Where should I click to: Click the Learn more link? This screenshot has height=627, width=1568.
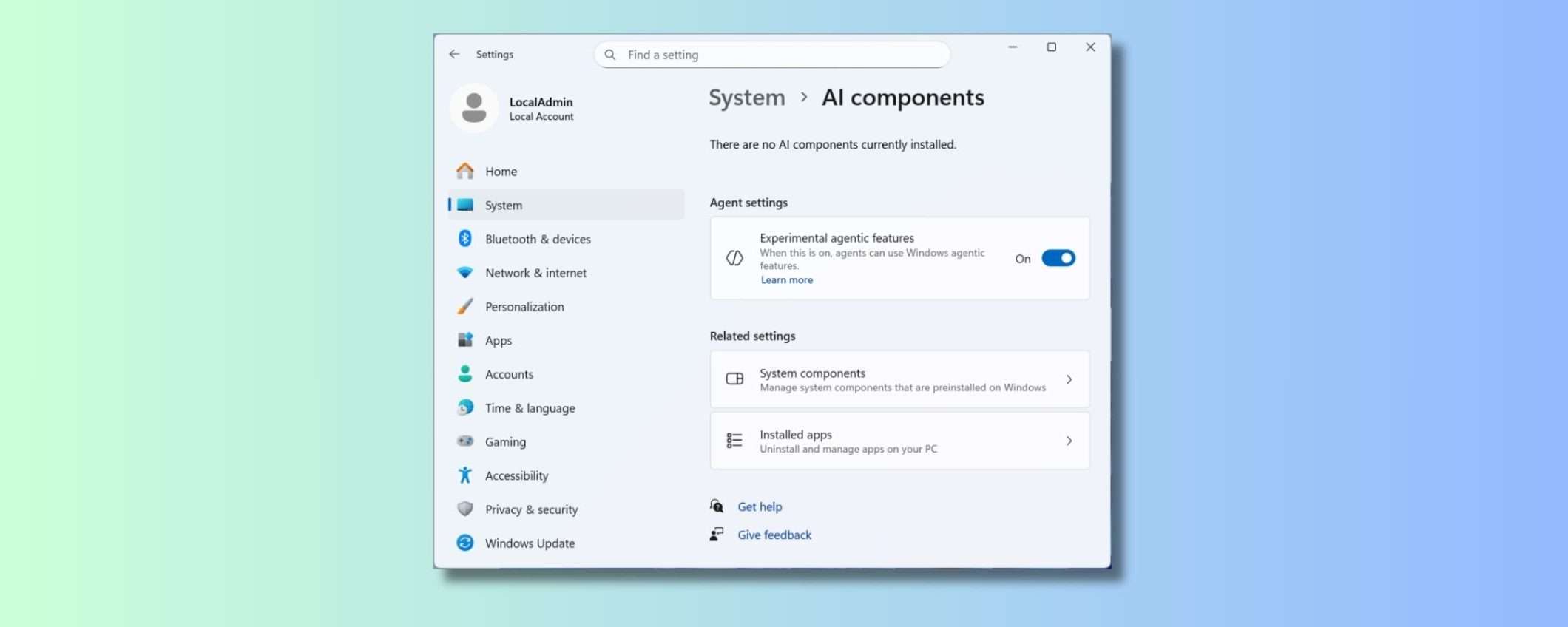[786, 280]
